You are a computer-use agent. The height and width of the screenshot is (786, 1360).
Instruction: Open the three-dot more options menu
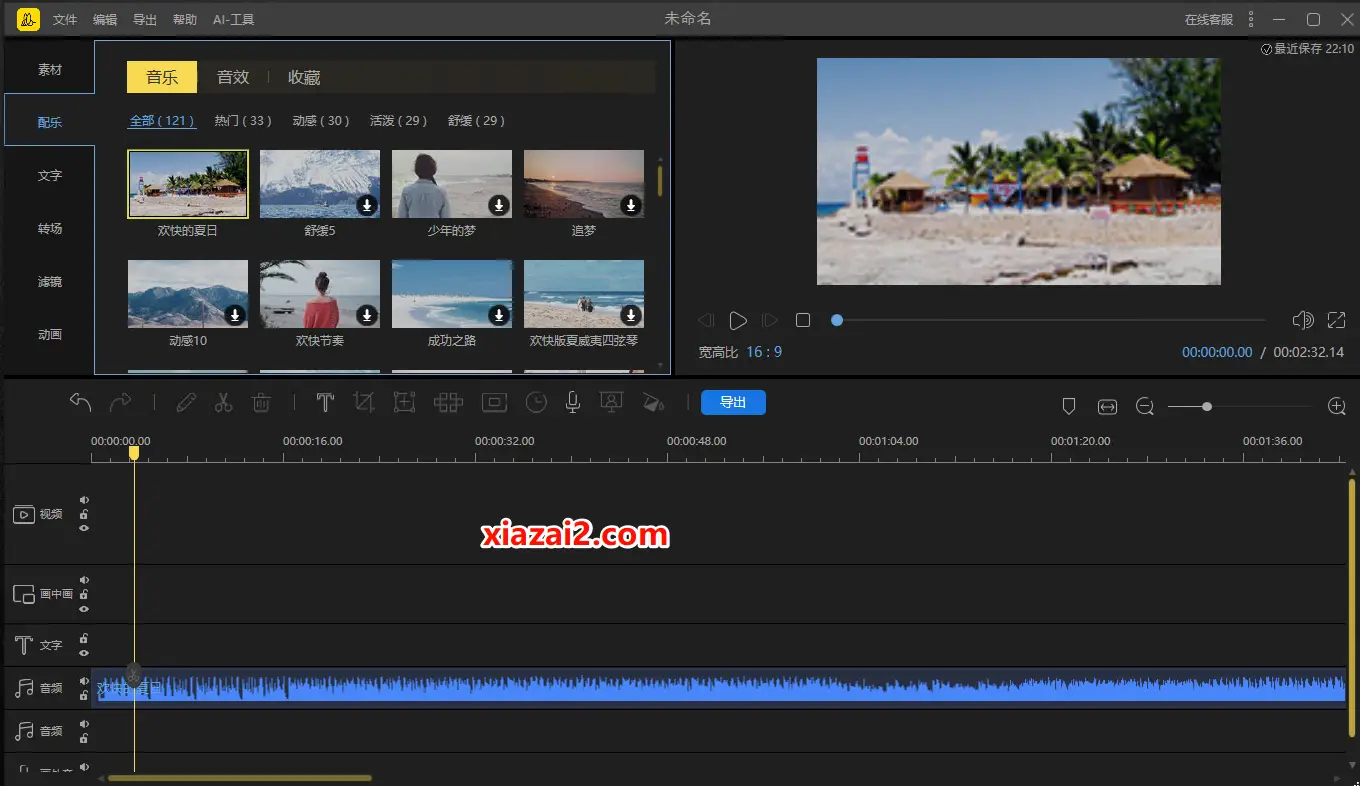[1251, 19]
